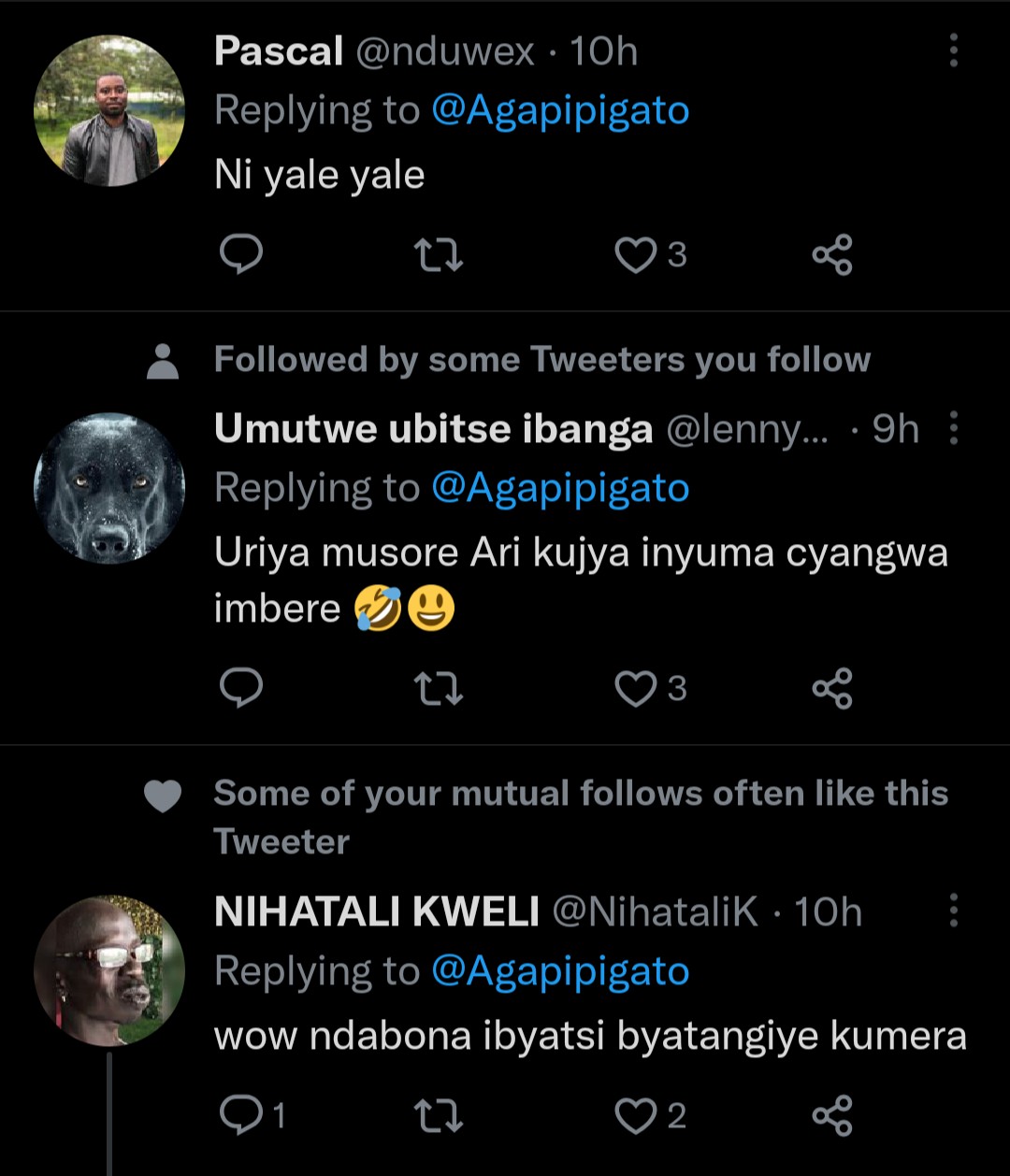Open more options for Umutwe ubitse ibanga's tweet
Image resolution: width=1010 pixels, height=1176 pixels.
[x=953, y=428]
